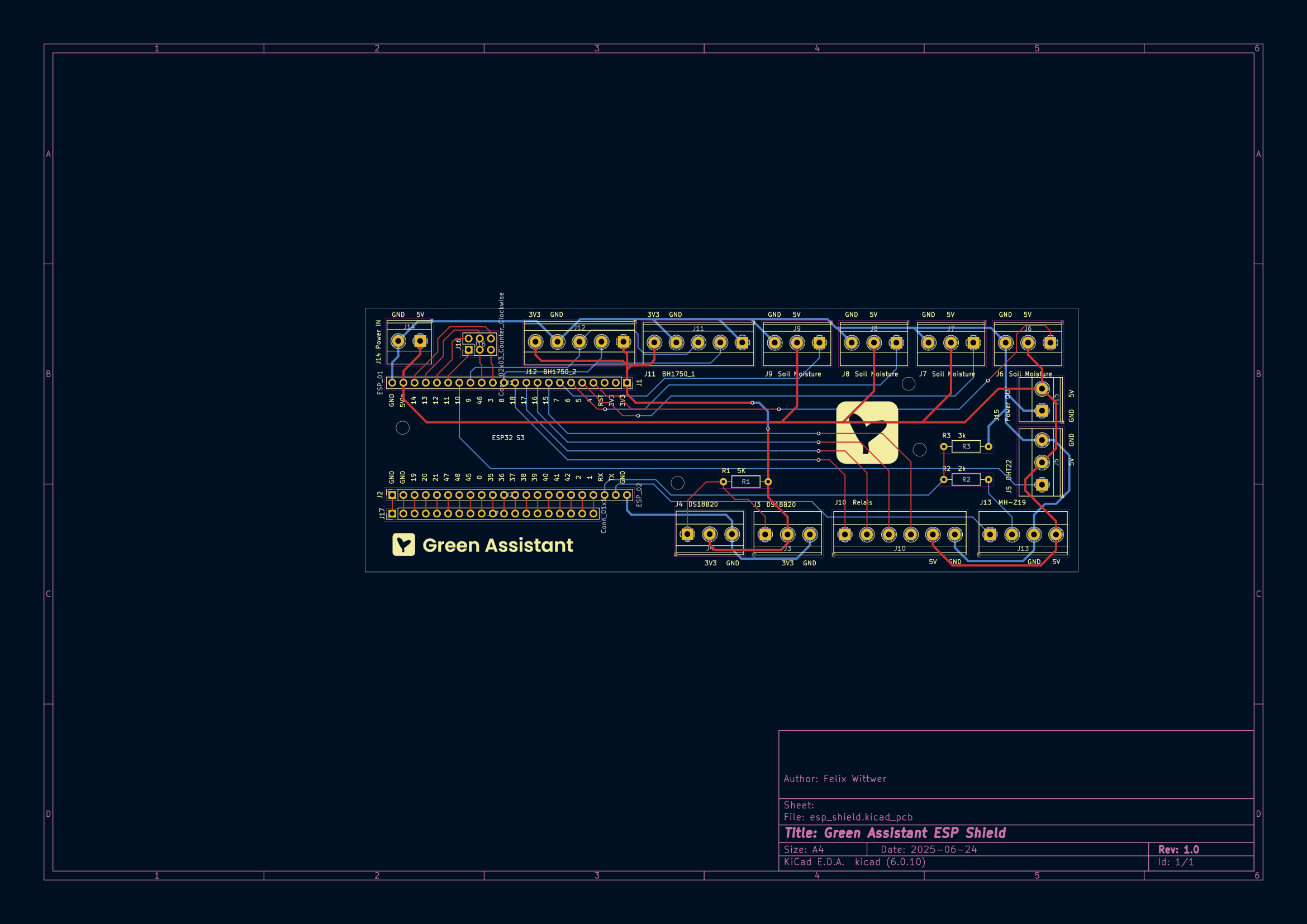Click the "Author: Felix Wittwer" text

pyautogui.click(x=834, y=779)
